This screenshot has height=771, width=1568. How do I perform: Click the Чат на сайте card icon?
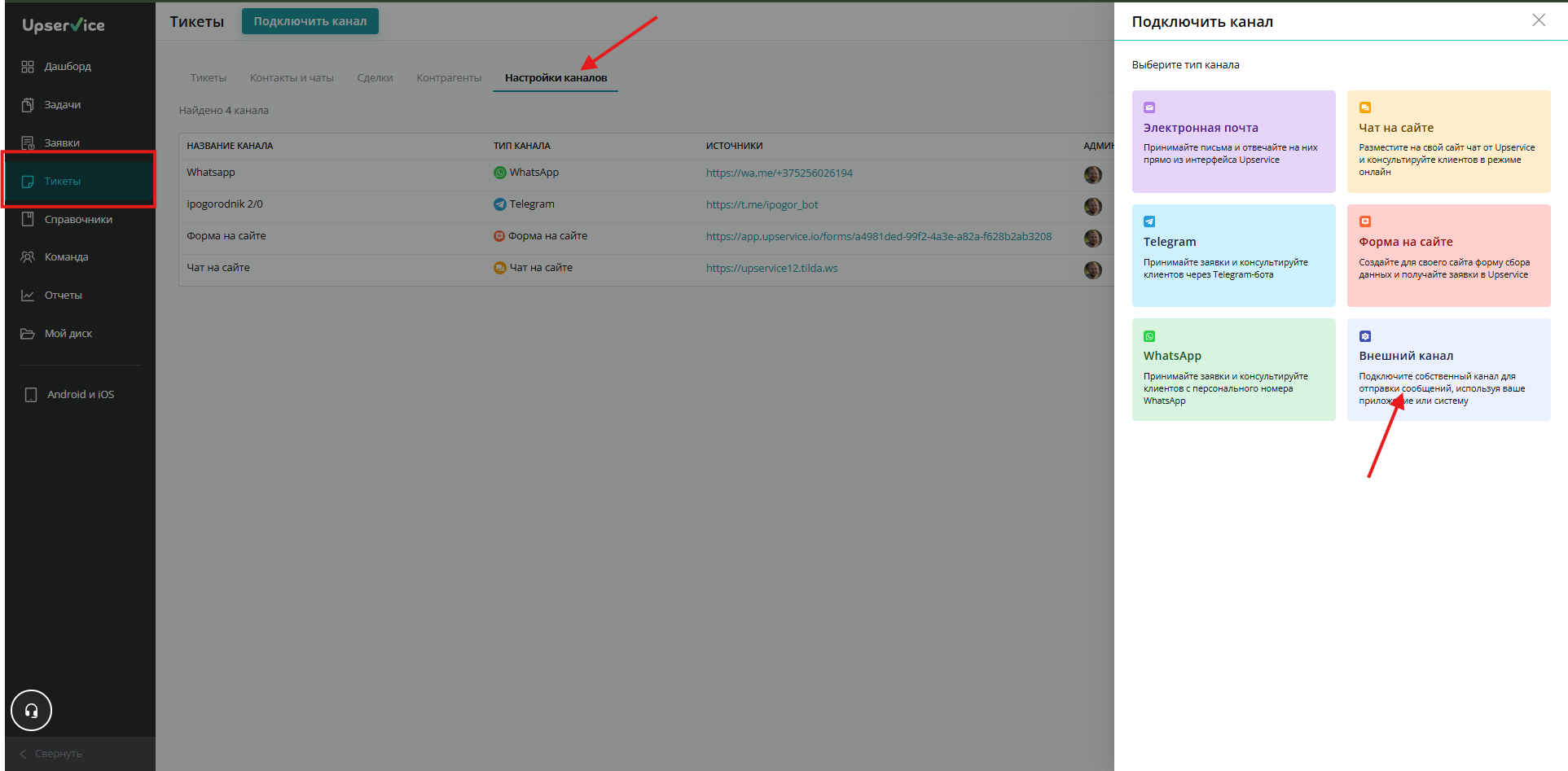pyautogui.click(x=1365, y=107)
